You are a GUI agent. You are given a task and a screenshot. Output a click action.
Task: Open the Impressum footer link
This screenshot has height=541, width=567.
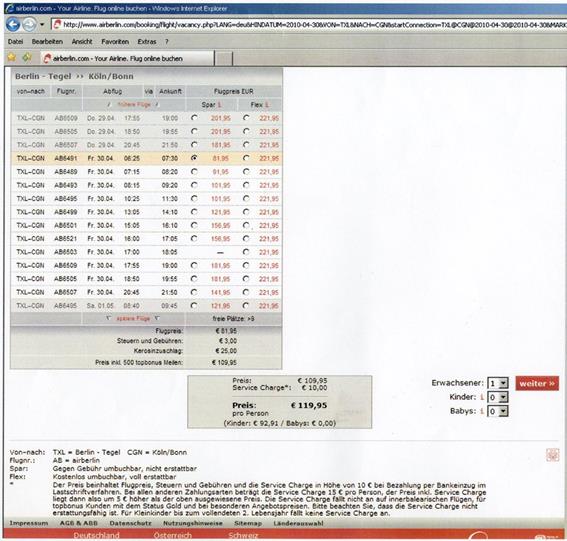pyautogui.click(x=29, y=523)
